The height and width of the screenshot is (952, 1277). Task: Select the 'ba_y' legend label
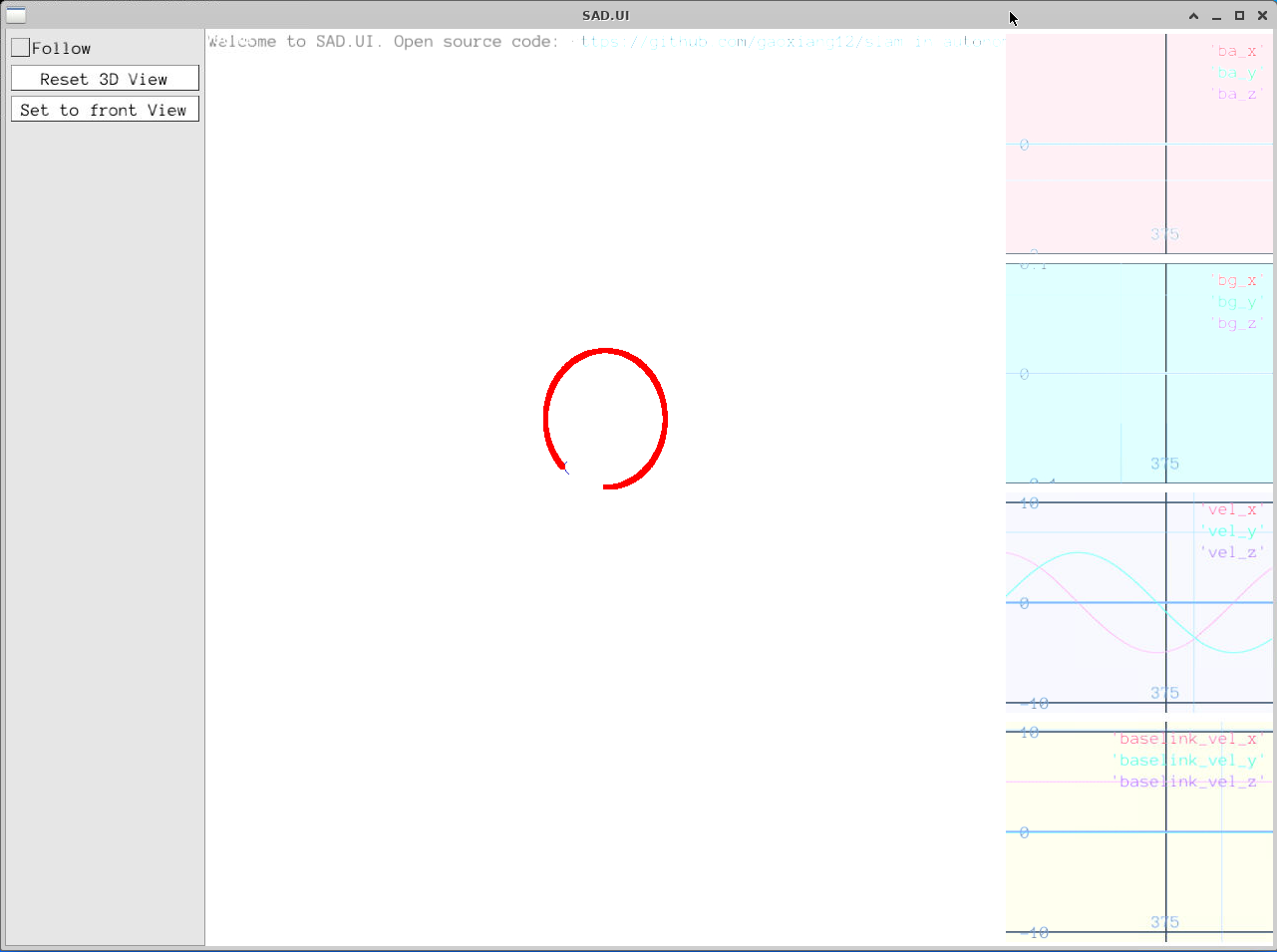1236,73
